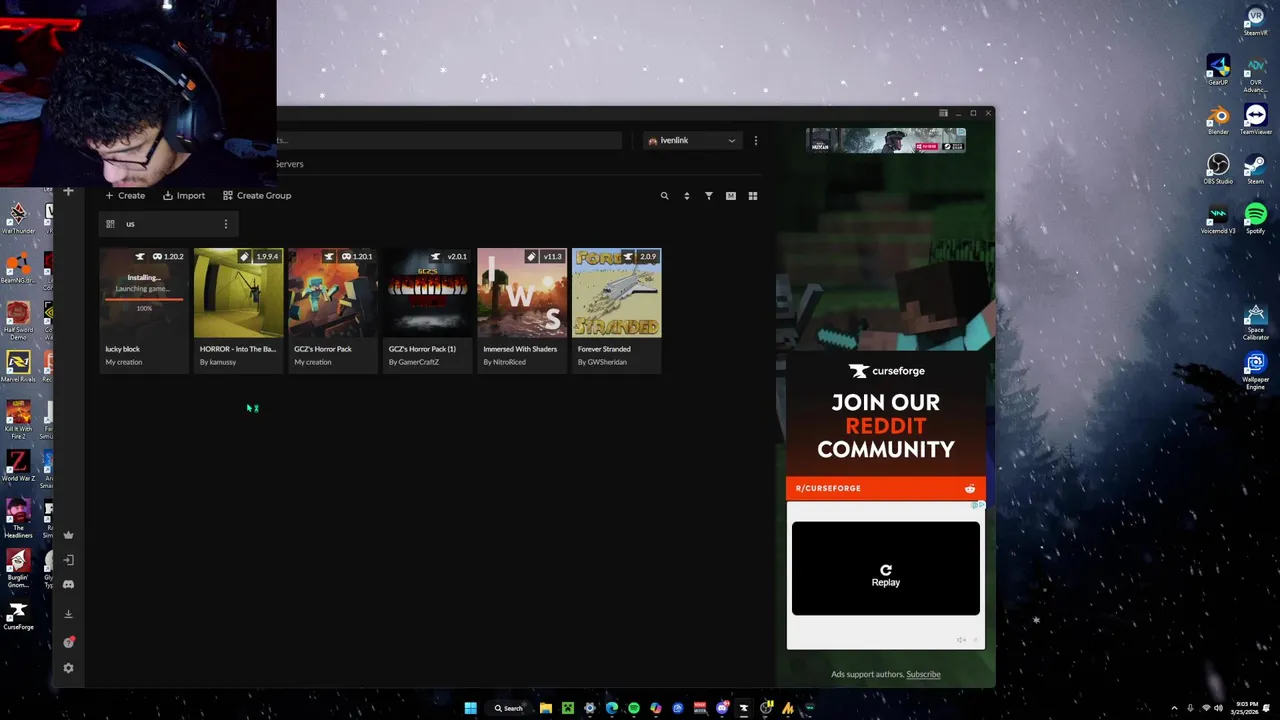This screenshot has height=720, width=1280.
Task: Click Create to make new profile
Action: 125,196
